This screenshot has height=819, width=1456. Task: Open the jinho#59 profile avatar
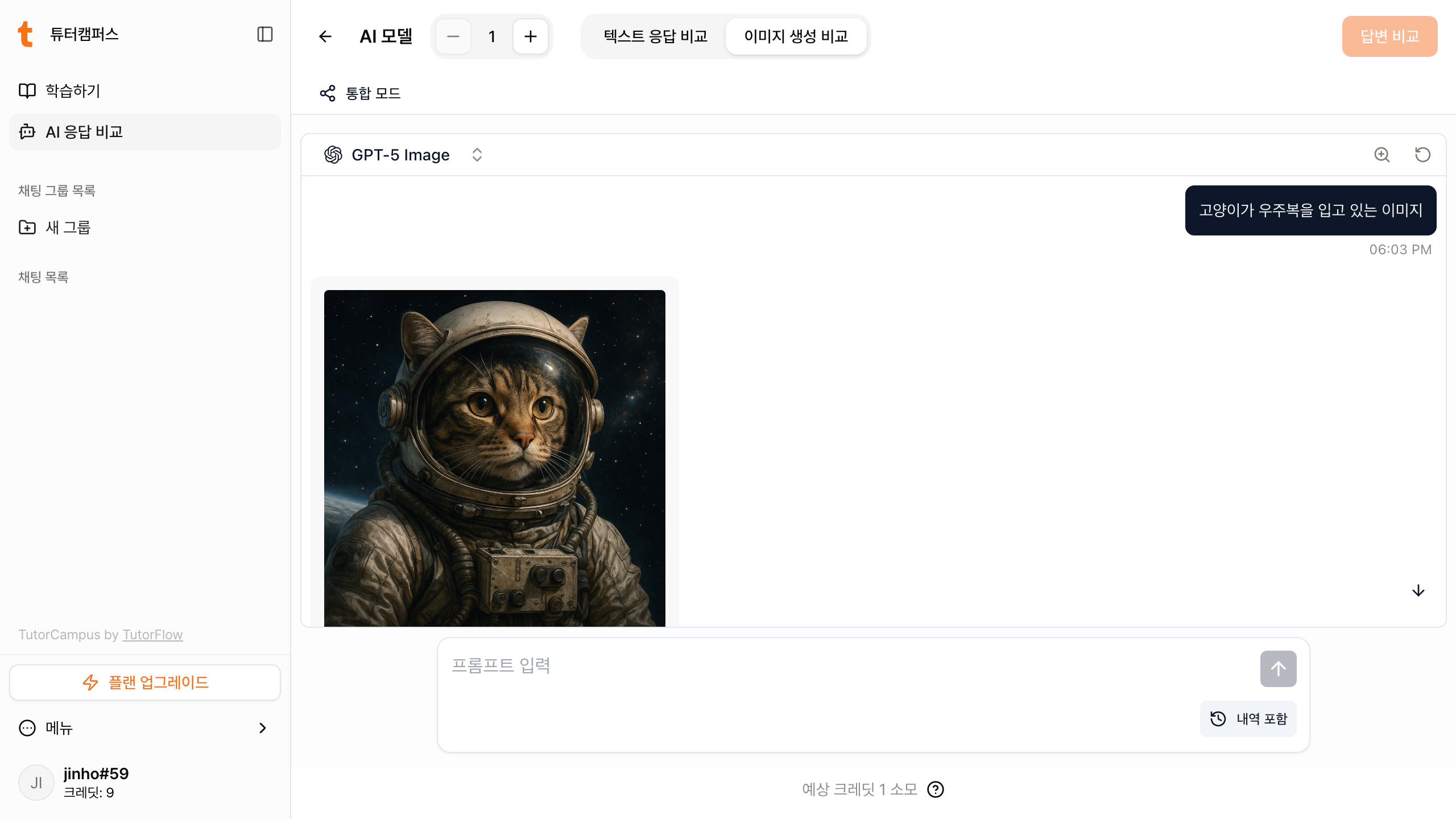point(36,783)
